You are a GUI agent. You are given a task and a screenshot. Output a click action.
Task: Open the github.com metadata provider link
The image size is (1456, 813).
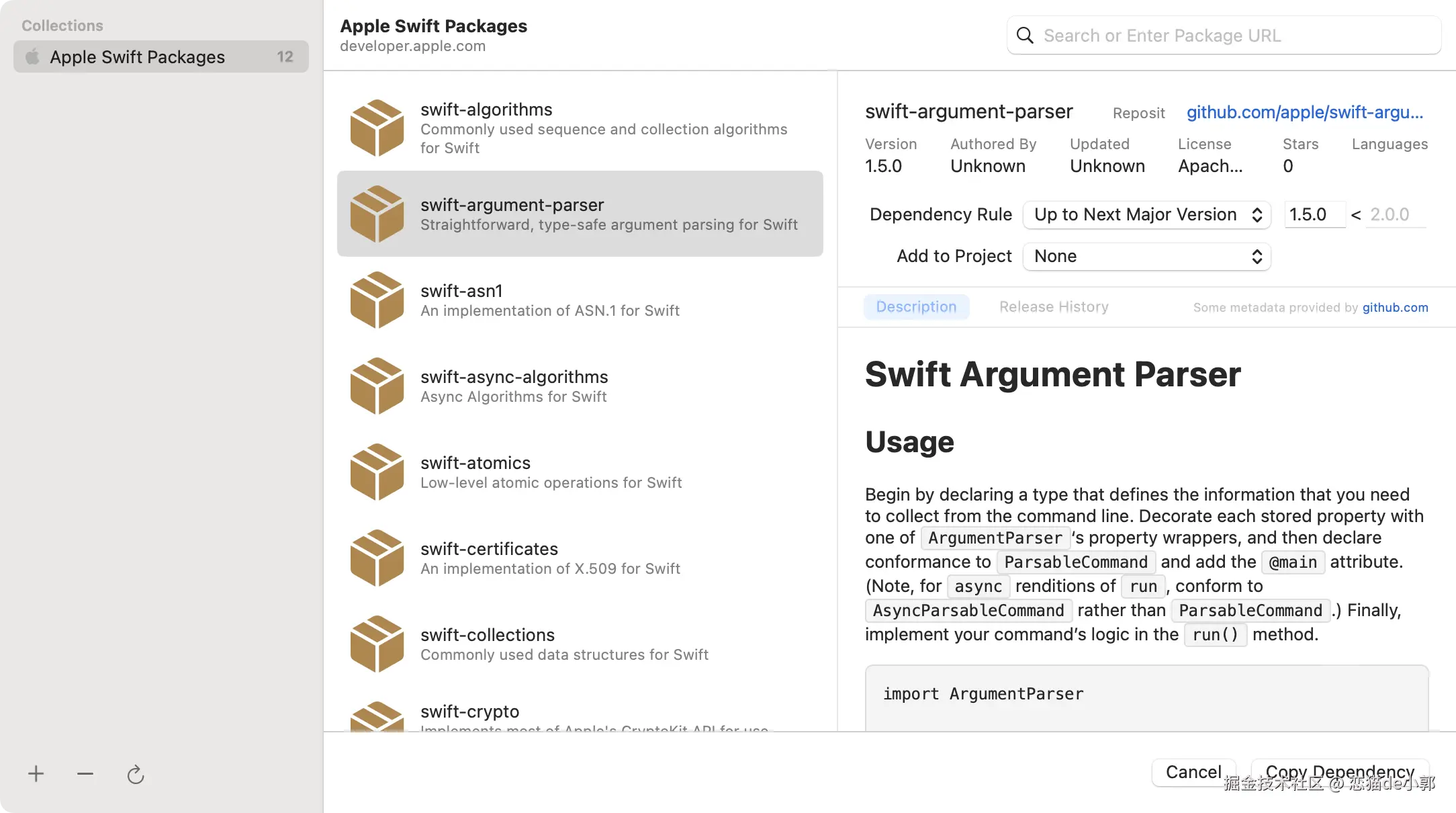pyautogui.click(x=1395, y=308)
